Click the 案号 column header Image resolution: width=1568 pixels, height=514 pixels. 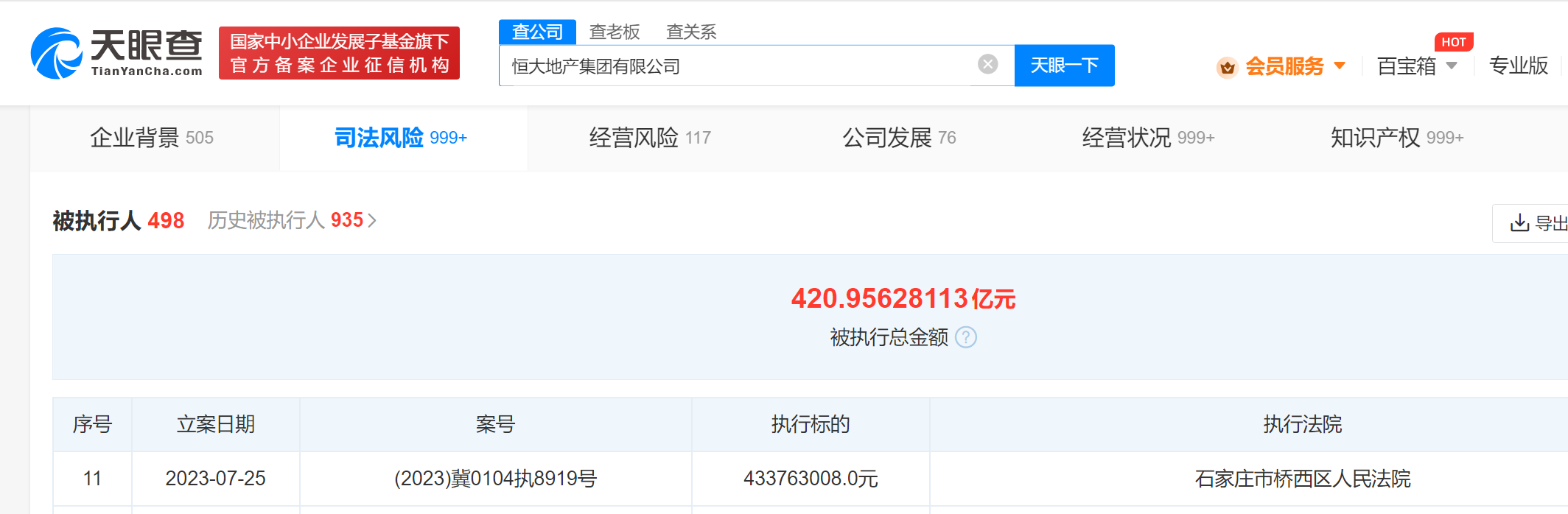tap(495, 424)
